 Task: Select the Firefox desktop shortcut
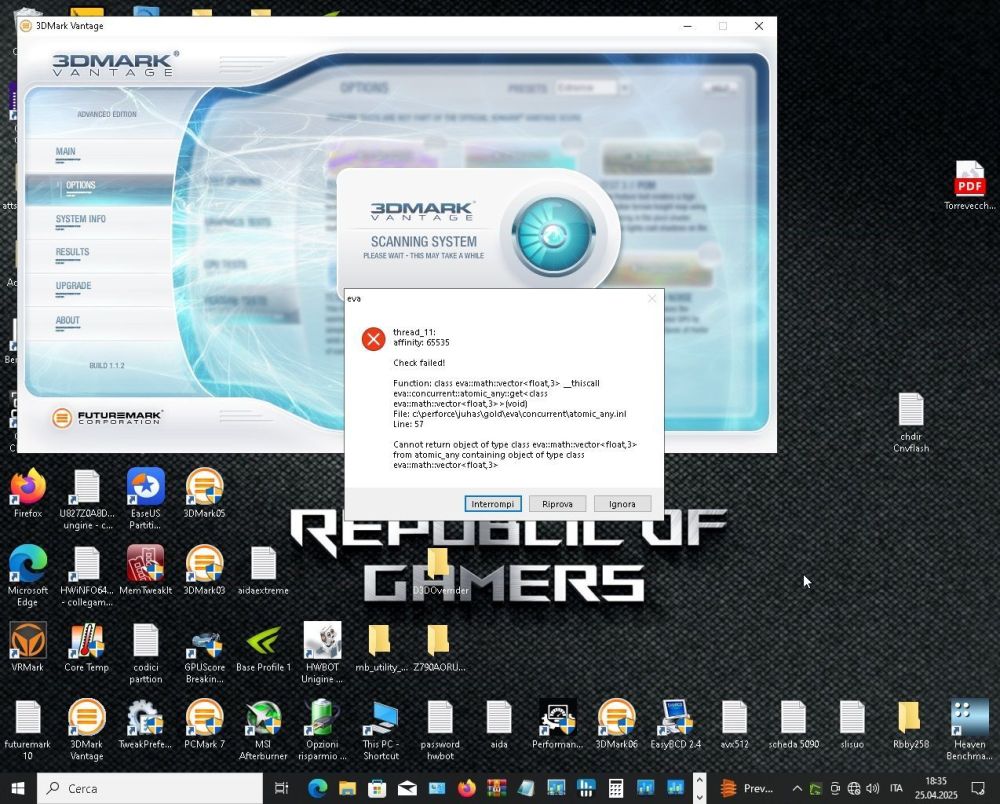(27, 494)
